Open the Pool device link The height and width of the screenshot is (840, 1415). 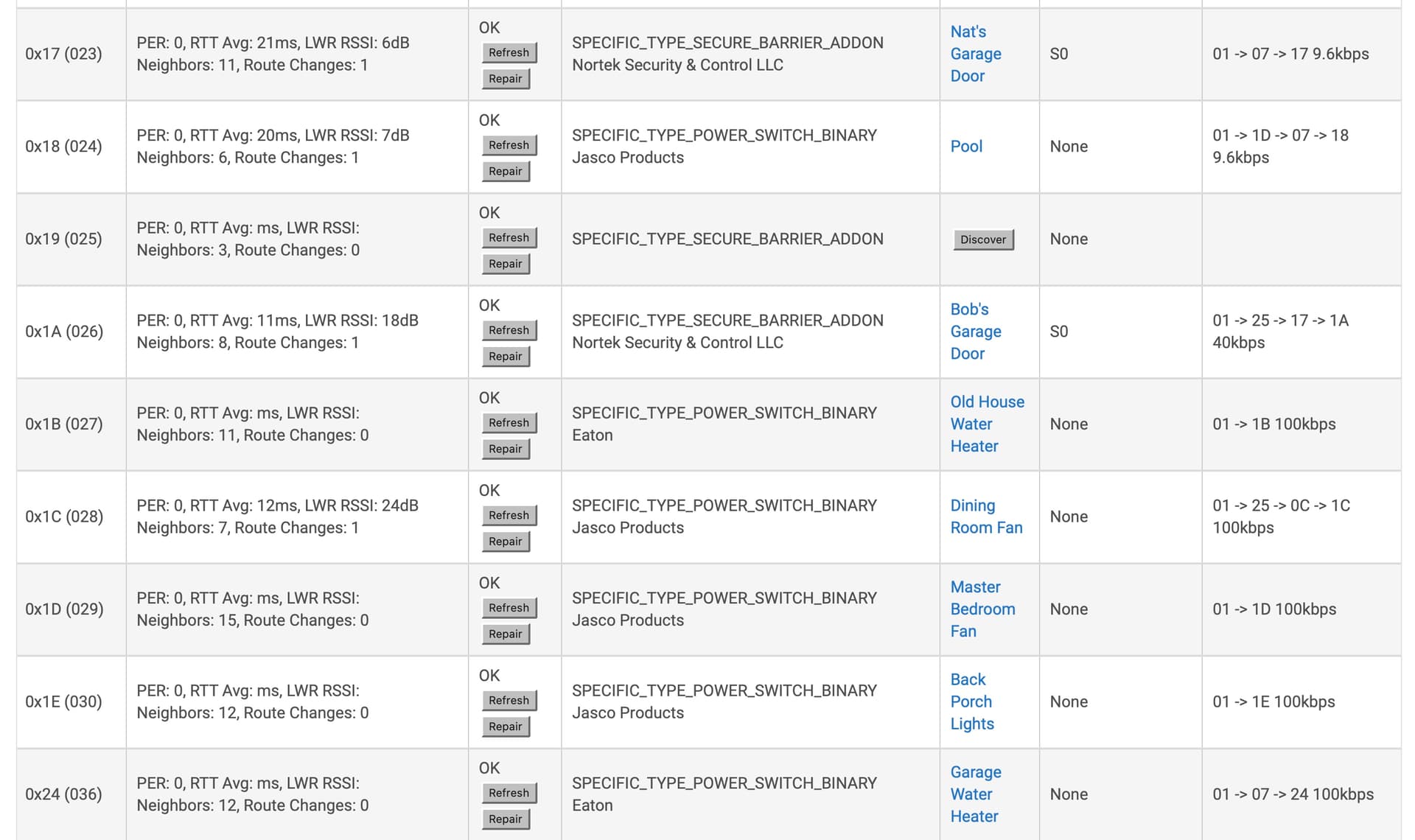[x=966, y=146]
